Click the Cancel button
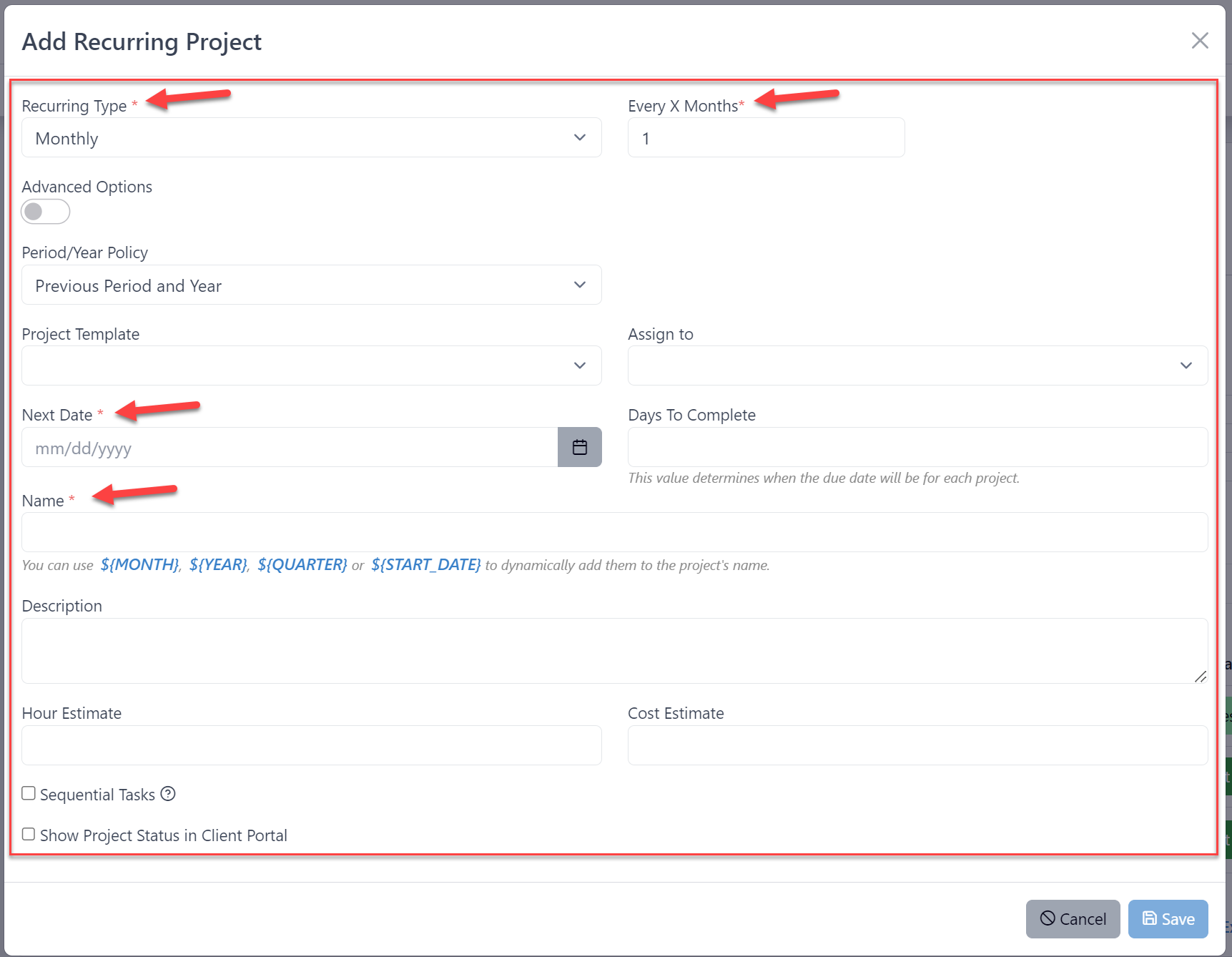Screen dimensions: 1232x957 (x=1073, y=918)
